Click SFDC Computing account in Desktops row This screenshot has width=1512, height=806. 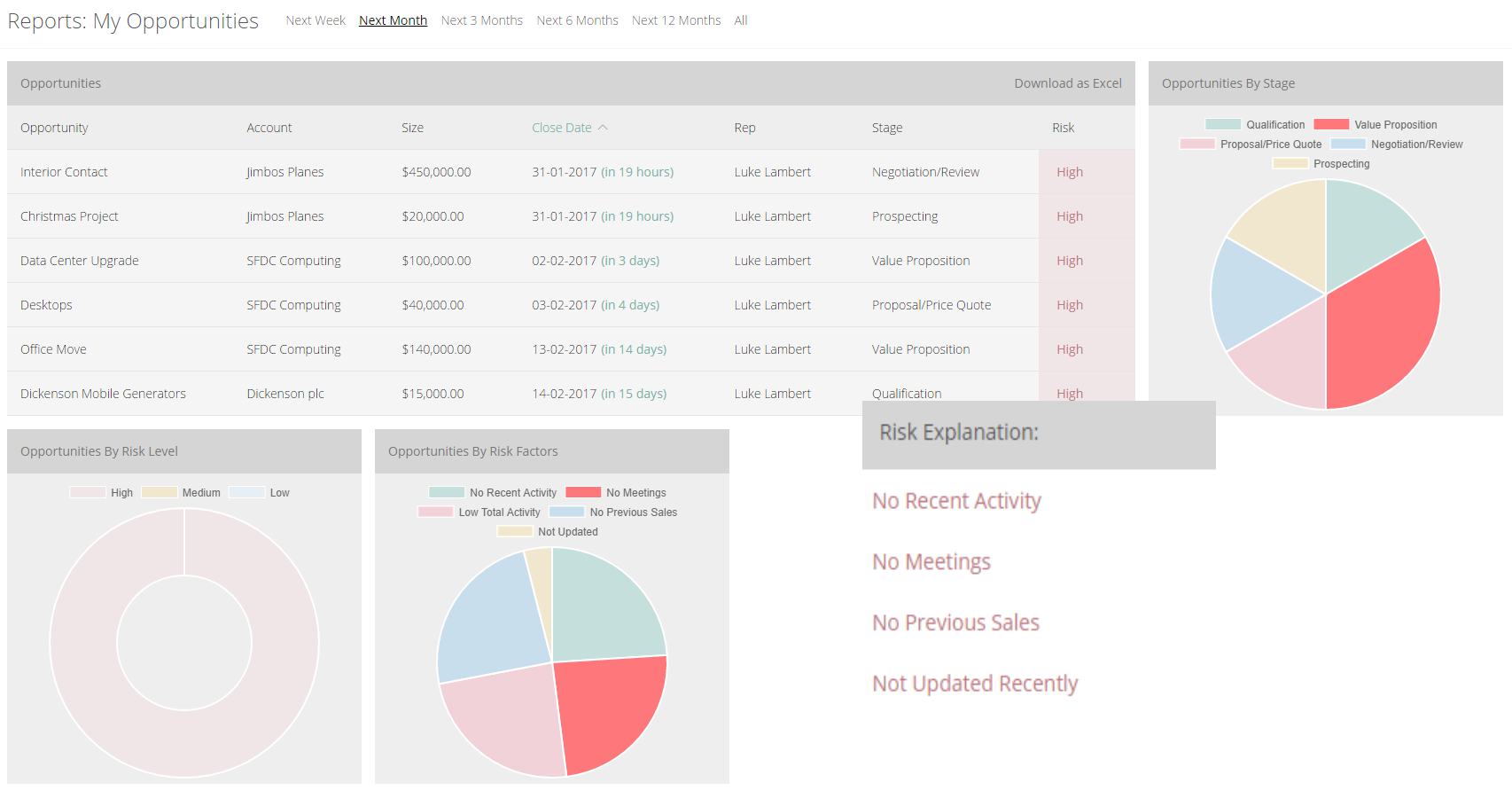[x=293, y=305]
